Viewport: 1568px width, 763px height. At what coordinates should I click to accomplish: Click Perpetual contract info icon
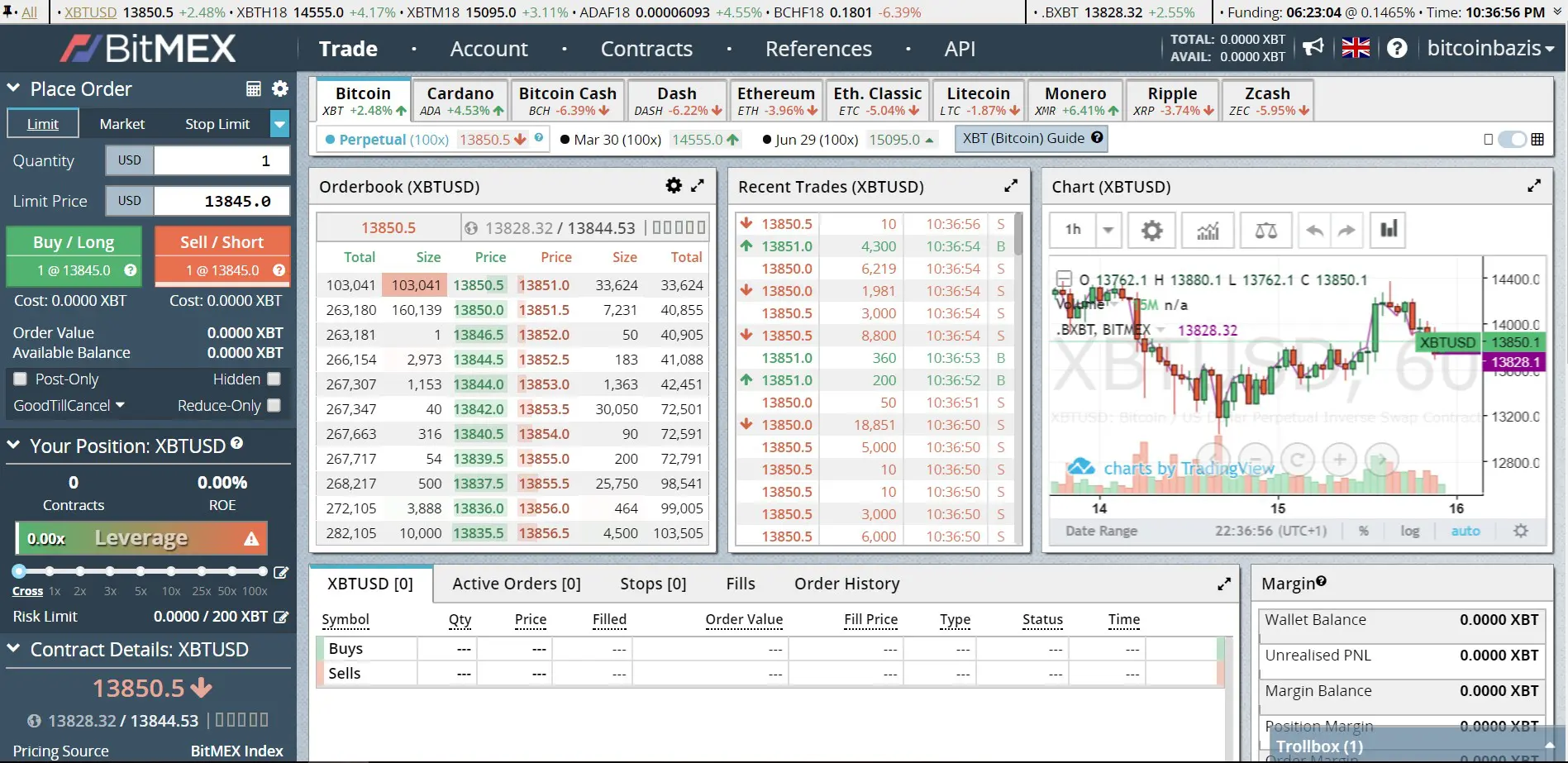click(539, 137)
